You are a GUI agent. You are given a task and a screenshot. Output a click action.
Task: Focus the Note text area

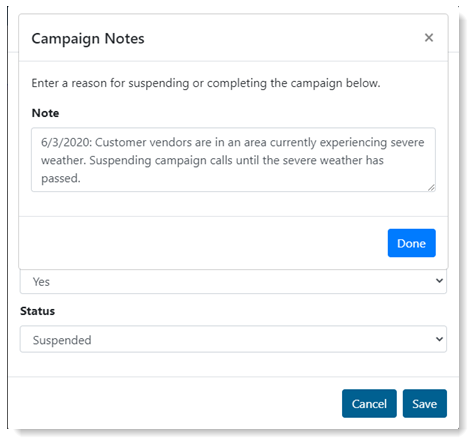tap(233, 160)
